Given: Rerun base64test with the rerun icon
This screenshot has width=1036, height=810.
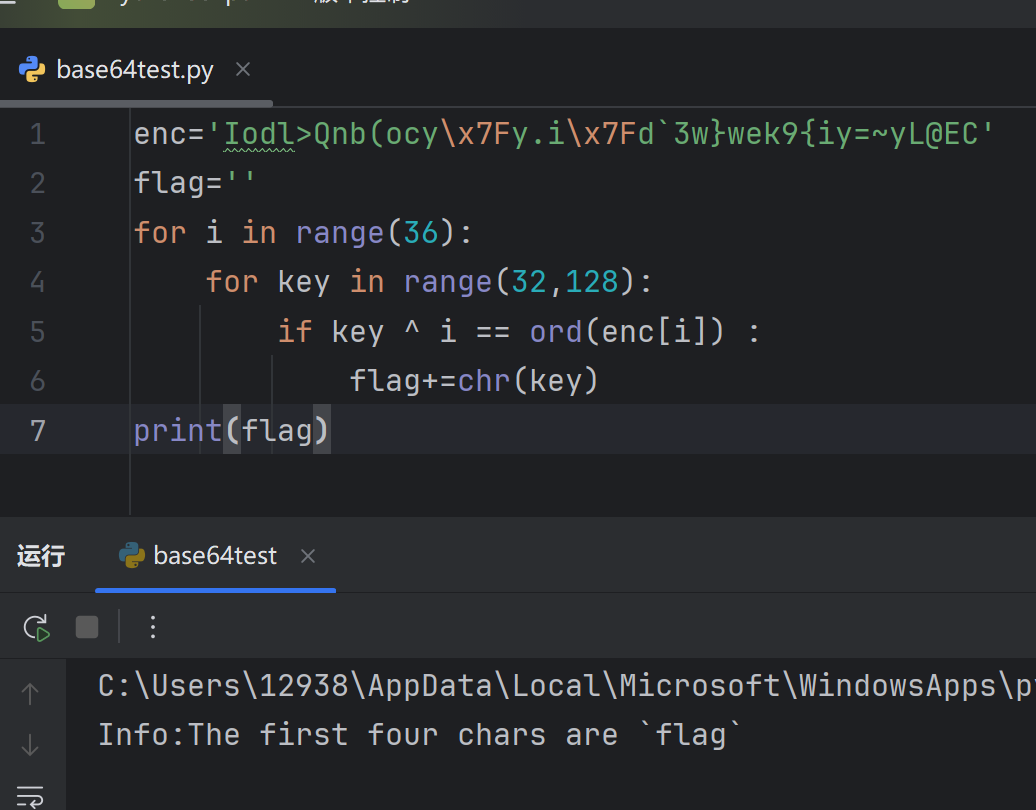Looking at the screenshot, I should [36, 628].
